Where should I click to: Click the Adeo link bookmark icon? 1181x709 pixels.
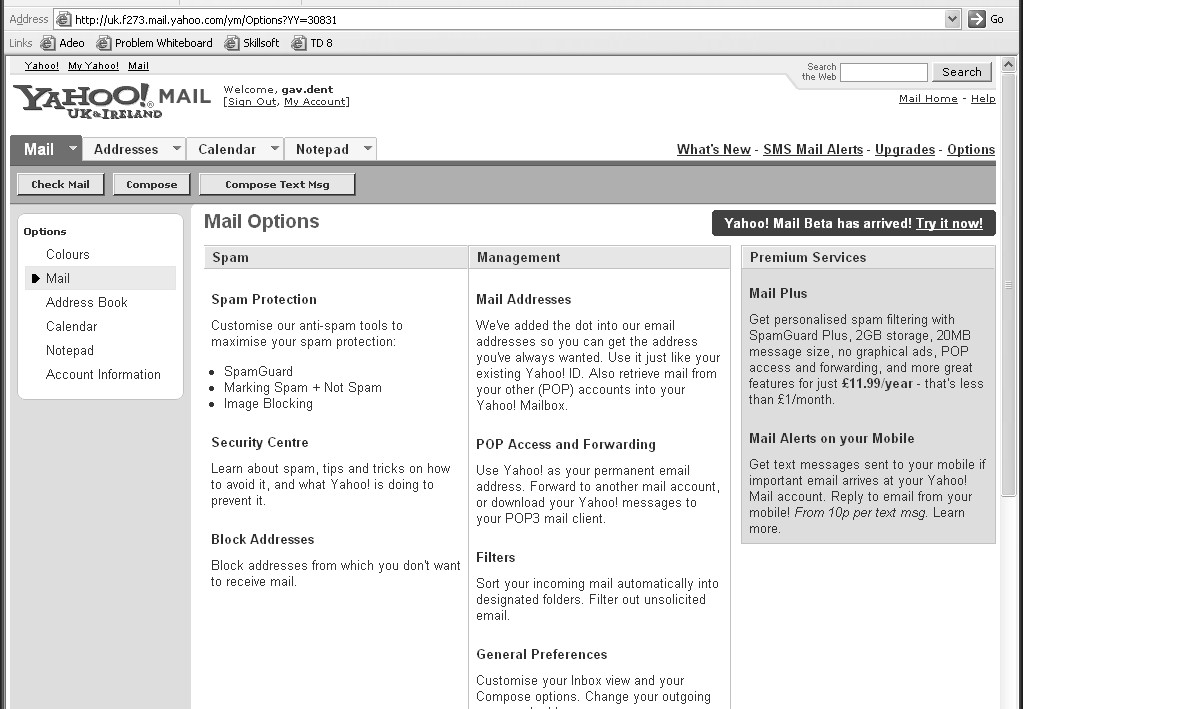pyautogui.click(x=47, y=43)
